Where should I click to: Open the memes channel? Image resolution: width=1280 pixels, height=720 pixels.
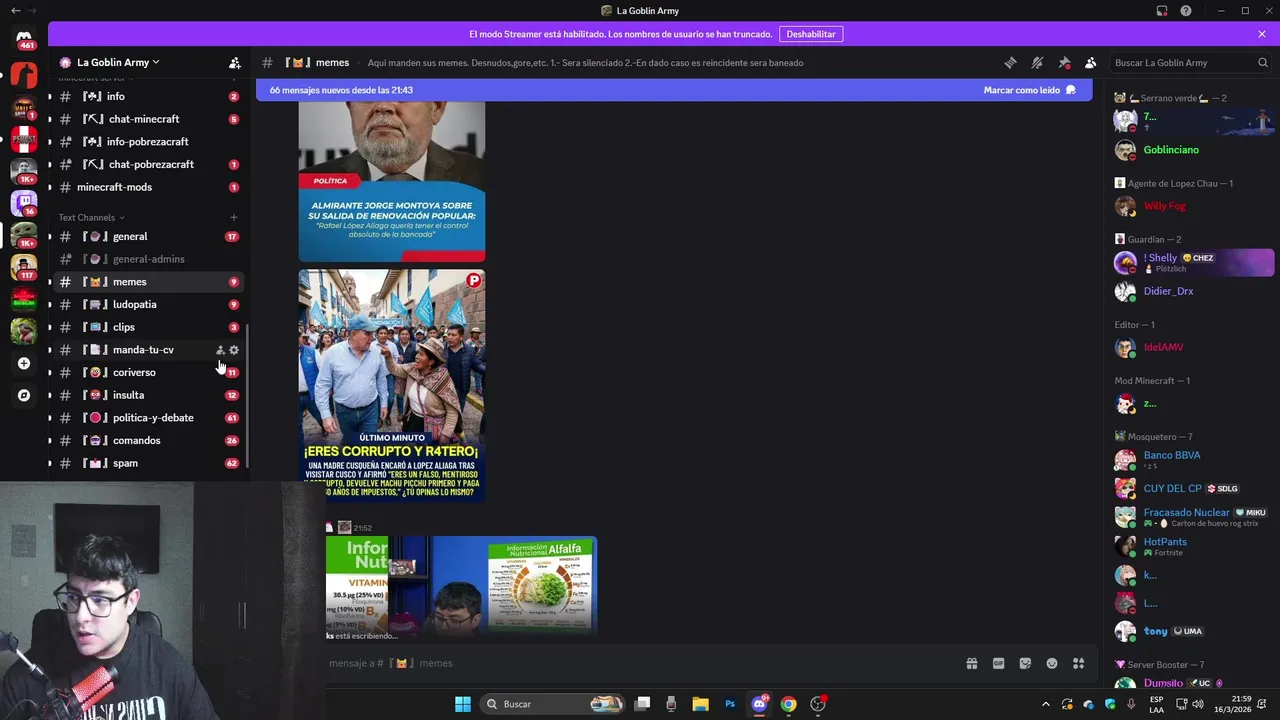coord(147,282)
